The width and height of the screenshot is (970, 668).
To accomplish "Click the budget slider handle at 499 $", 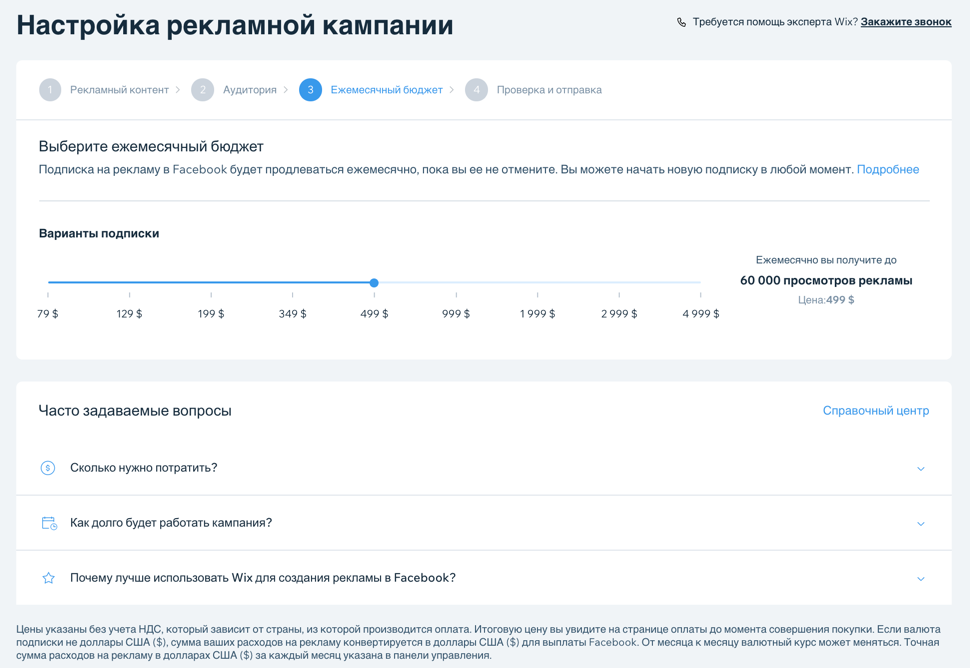I will (x=374, y=283).
